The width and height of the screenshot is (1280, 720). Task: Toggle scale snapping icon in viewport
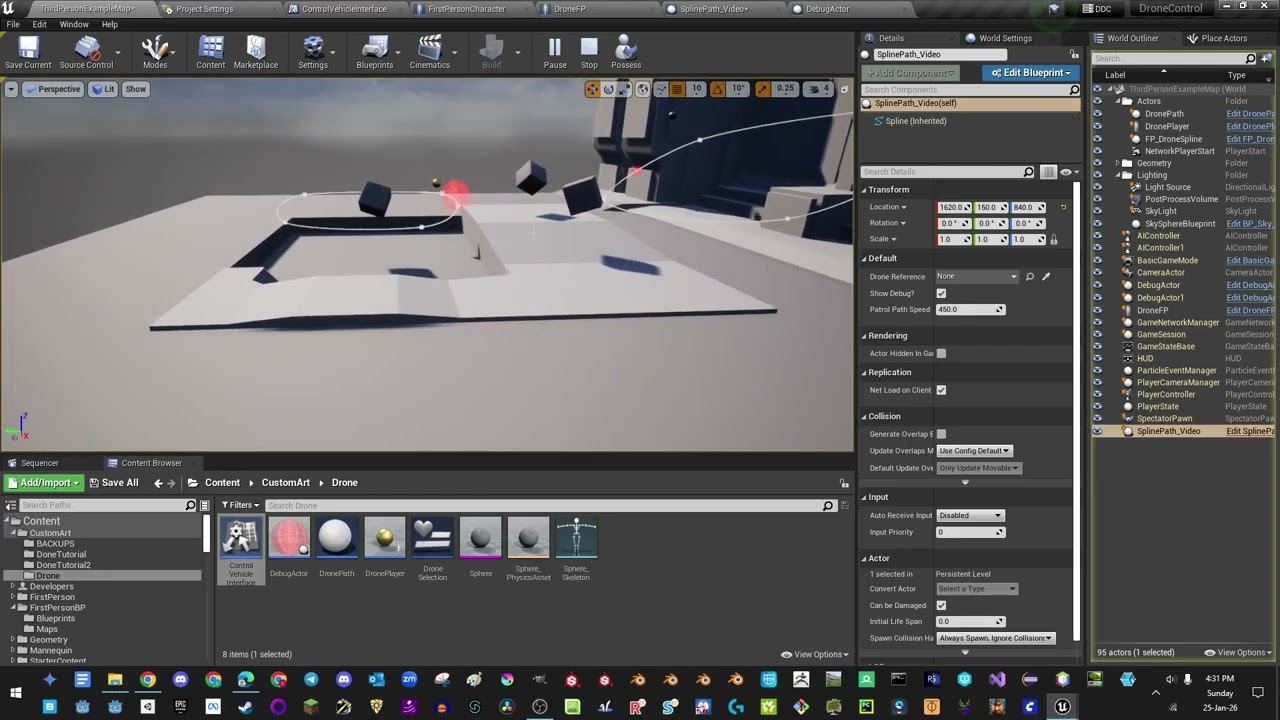(763, 89)
